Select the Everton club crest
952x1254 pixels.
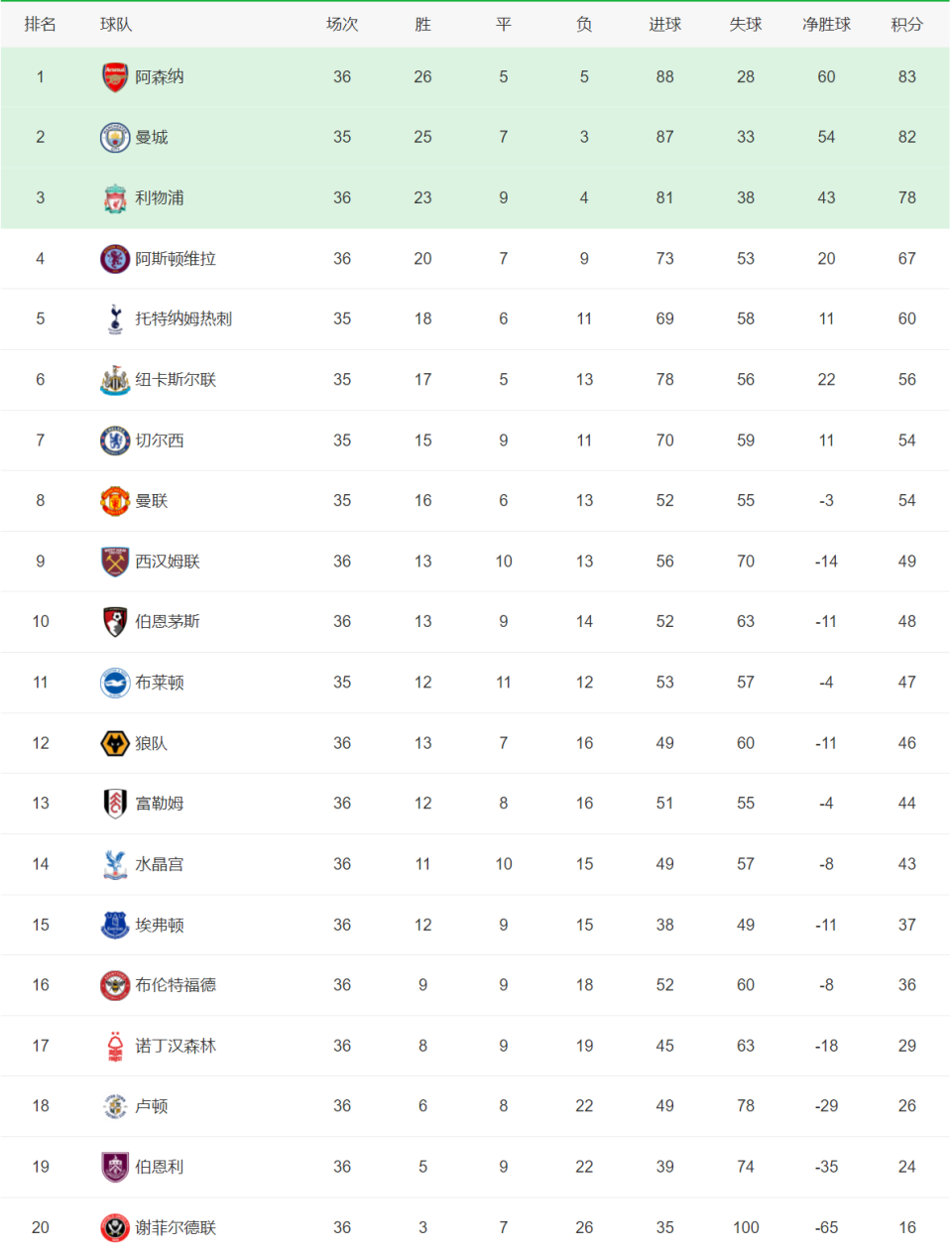(115, 925)
